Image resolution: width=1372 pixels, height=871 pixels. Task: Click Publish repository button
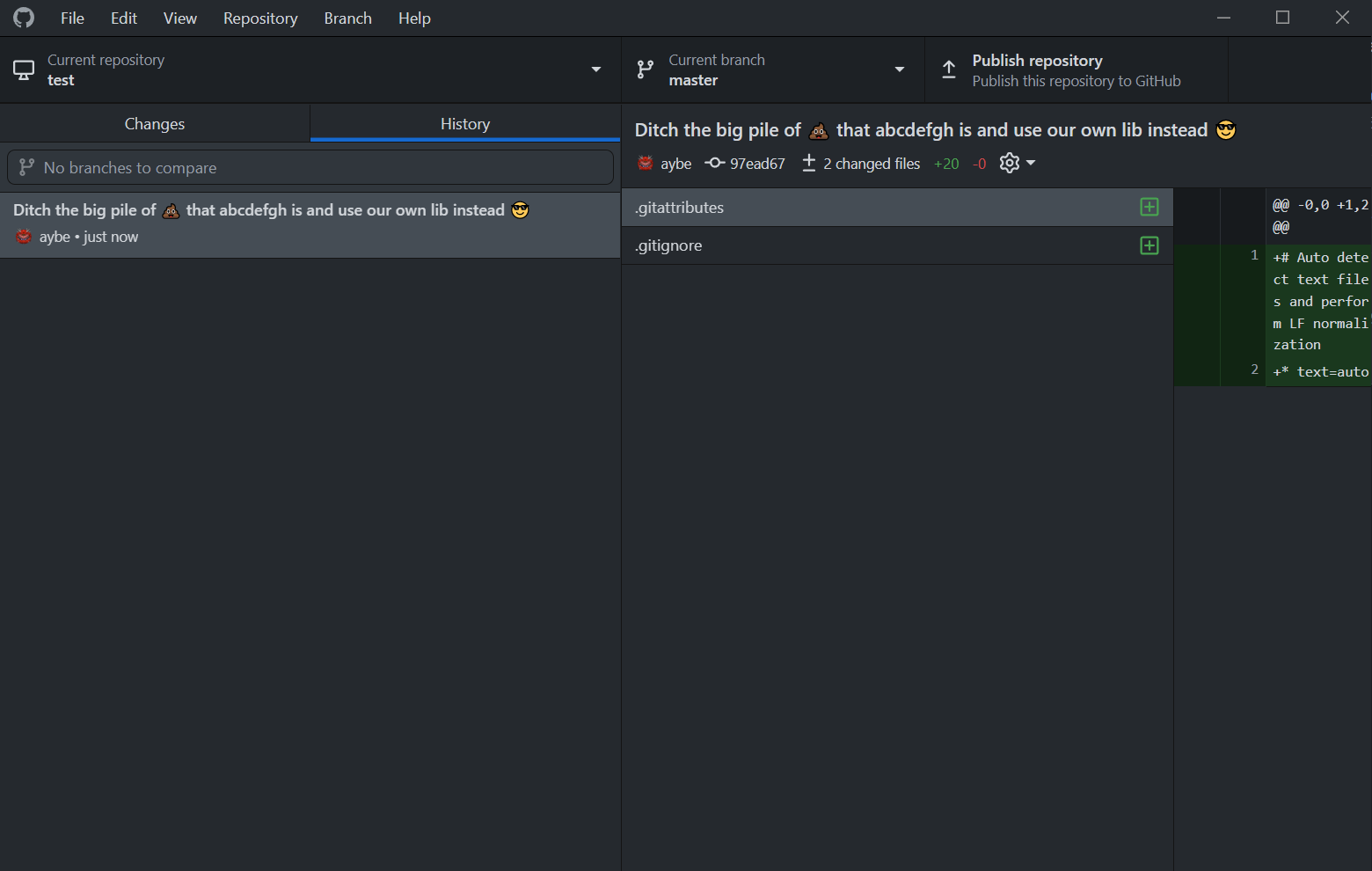point(1076,70)
